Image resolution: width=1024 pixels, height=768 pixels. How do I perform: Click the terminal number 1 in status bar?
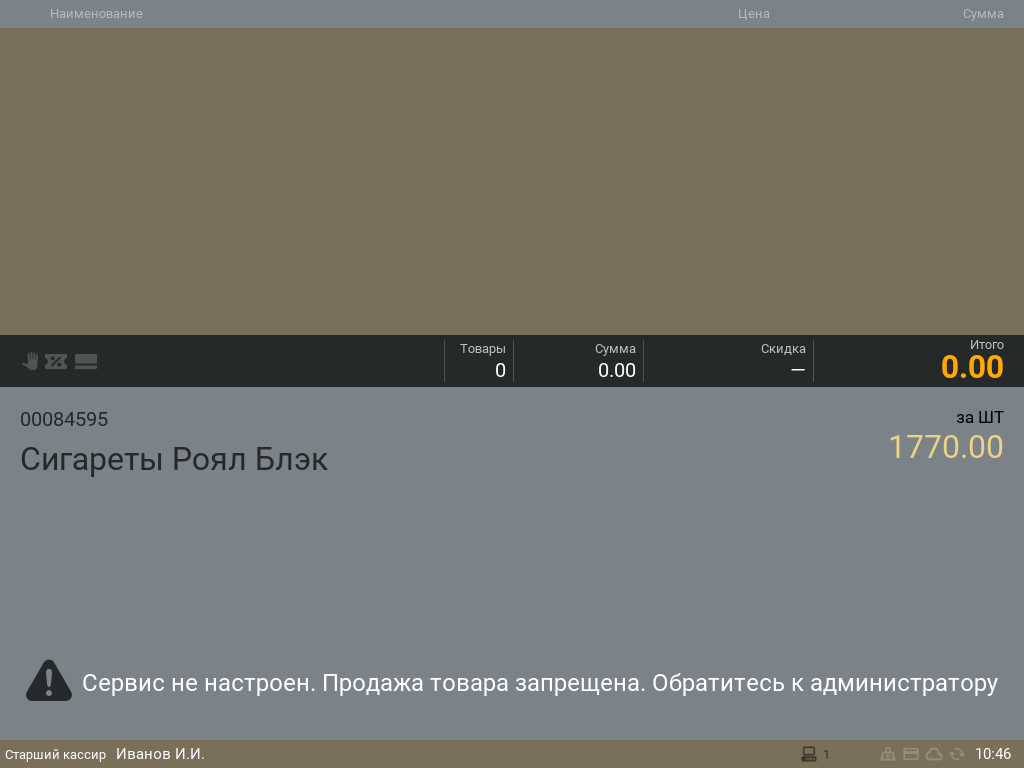tap(826, 754)
